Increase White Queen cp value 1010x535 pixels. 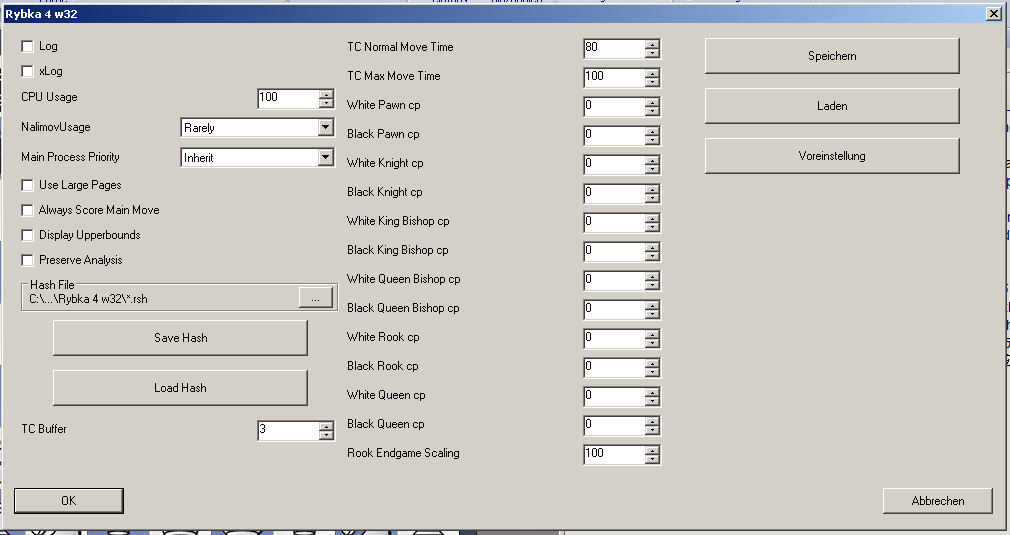tap(653, 392)
